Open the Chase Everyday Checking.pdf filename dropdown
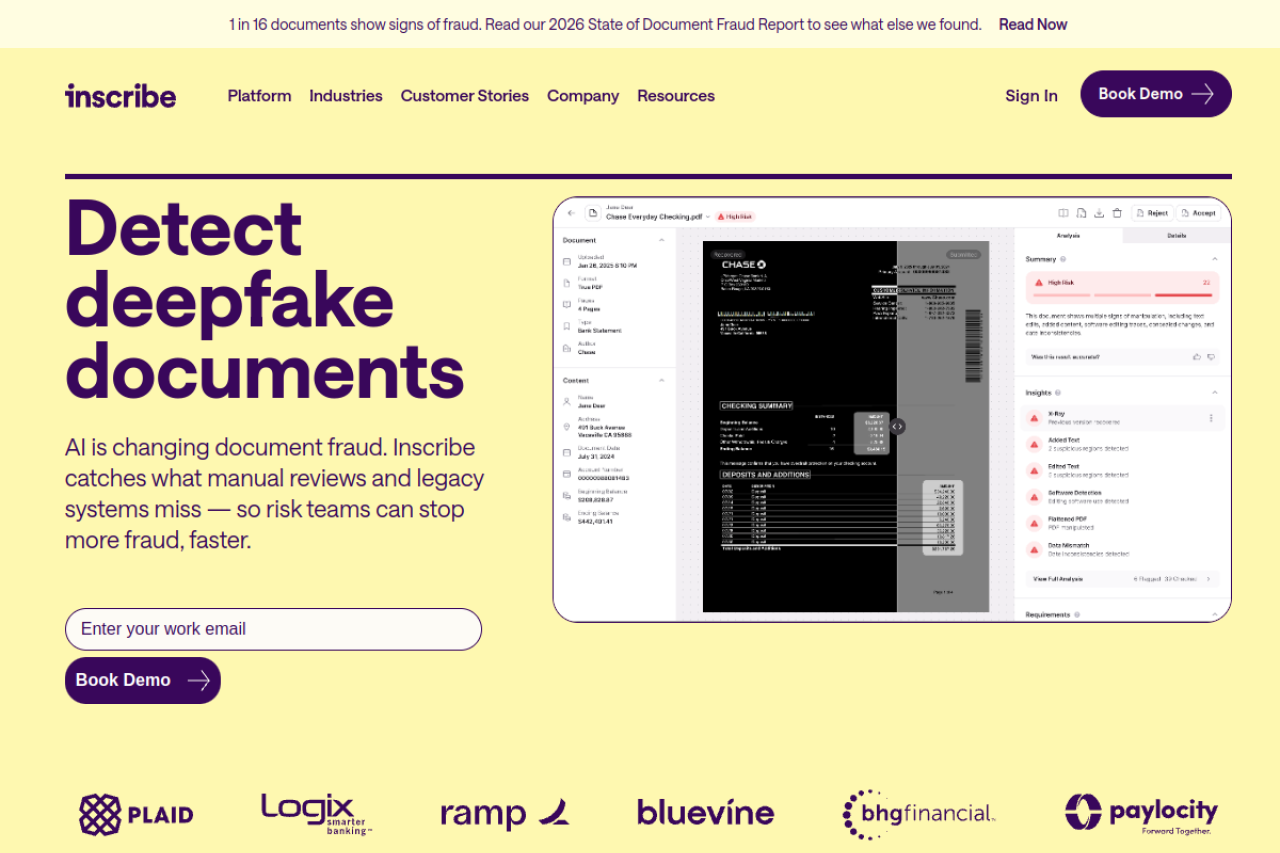This screenshot has height=853, width=1280. pos(708,217)
